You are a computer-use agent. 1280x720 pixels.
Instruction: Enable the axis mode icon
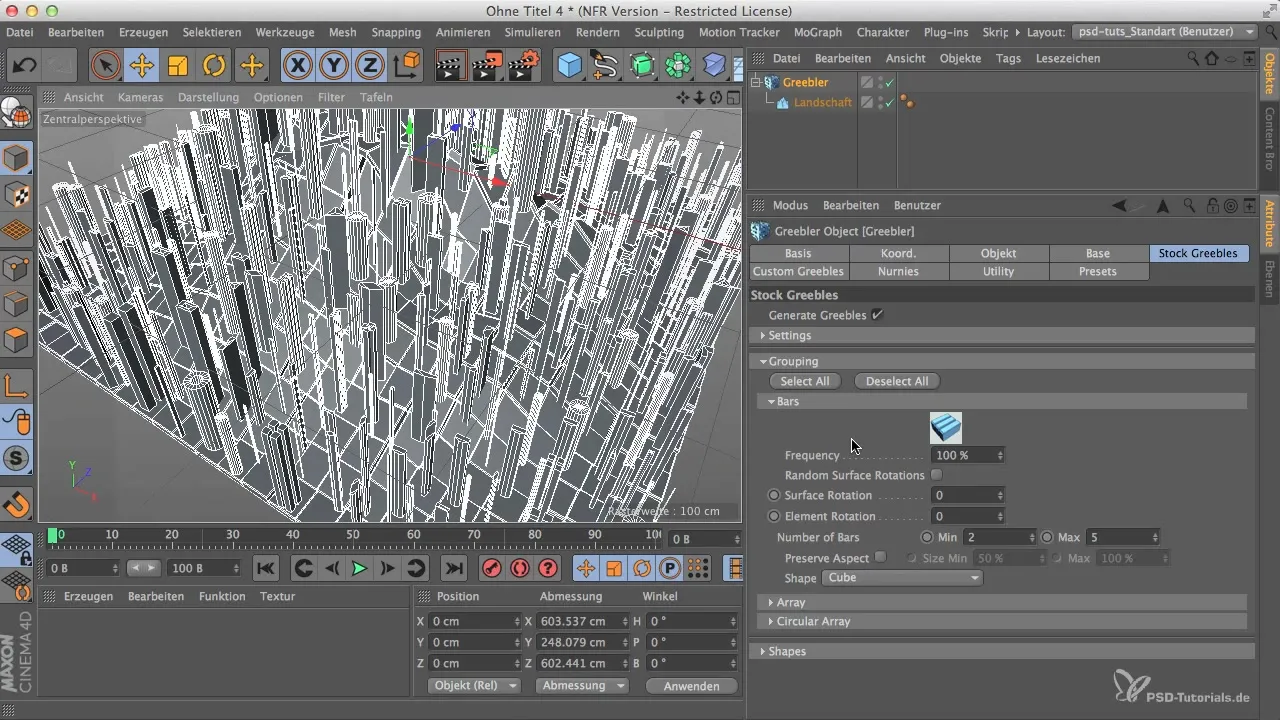click(x=18, y=386)
